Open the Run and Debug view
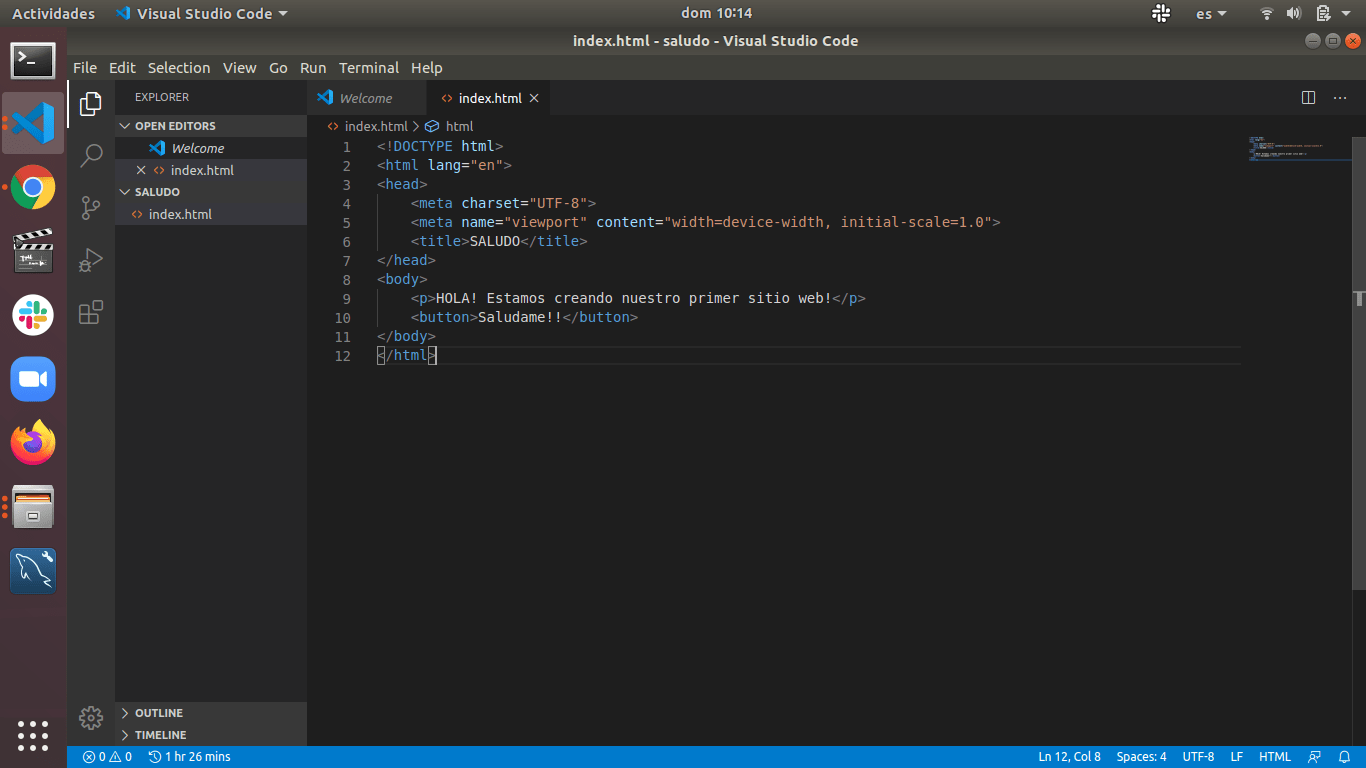The width and height of the screenshot is (1366, 768). (x=91, y=260)
